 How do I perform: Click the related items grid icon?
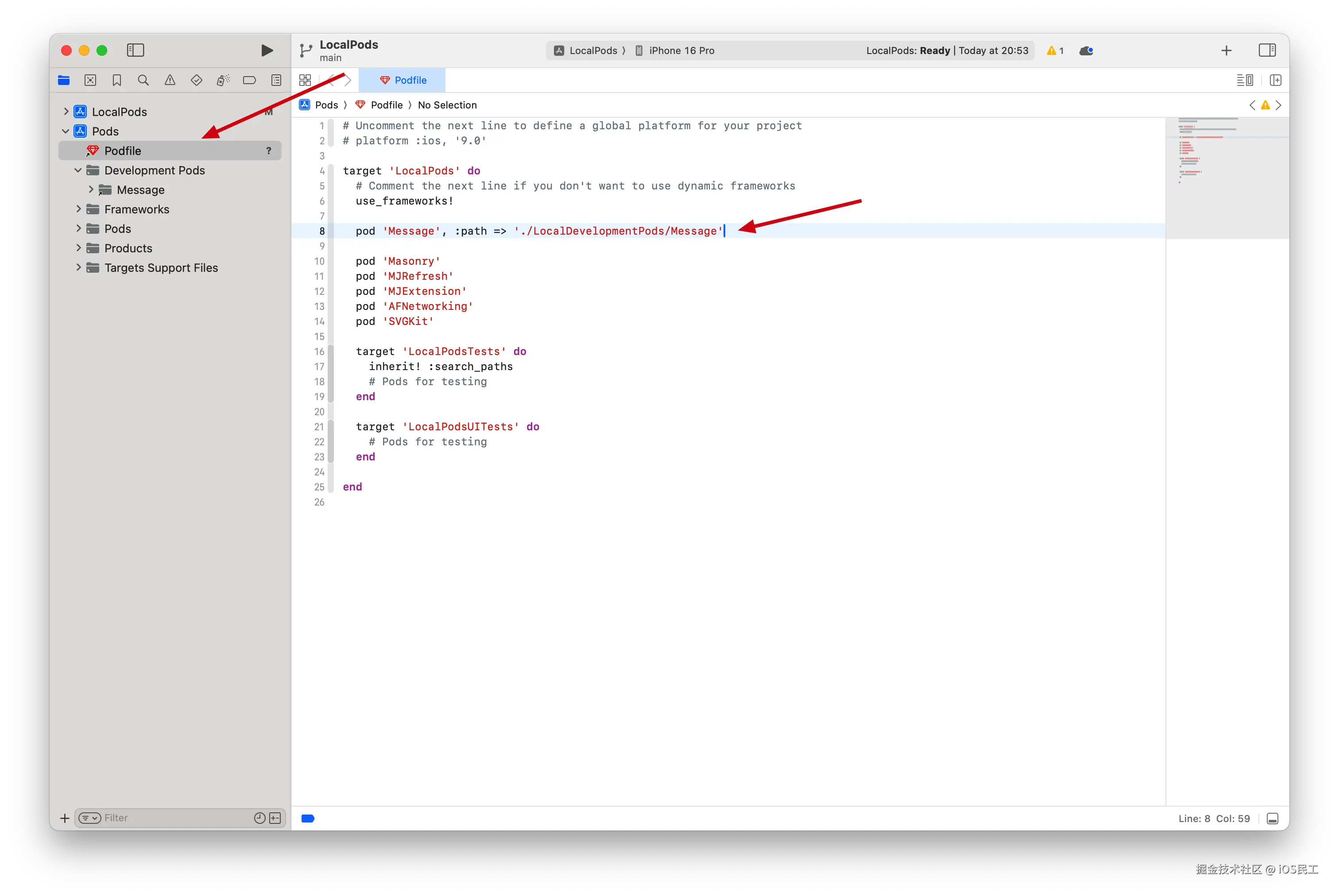[x=305, y=80]
